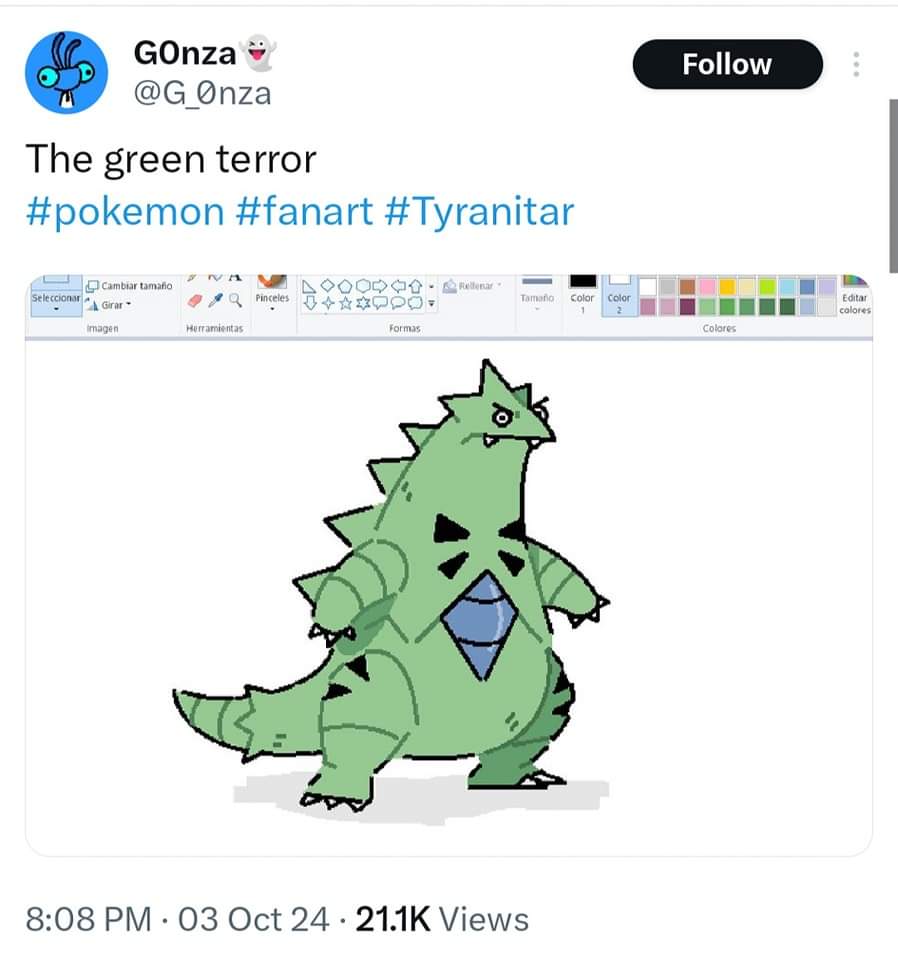This screenshot has height=960, width=898.
Task: Choose the five-point star shape
Action: tap(345, 302)
